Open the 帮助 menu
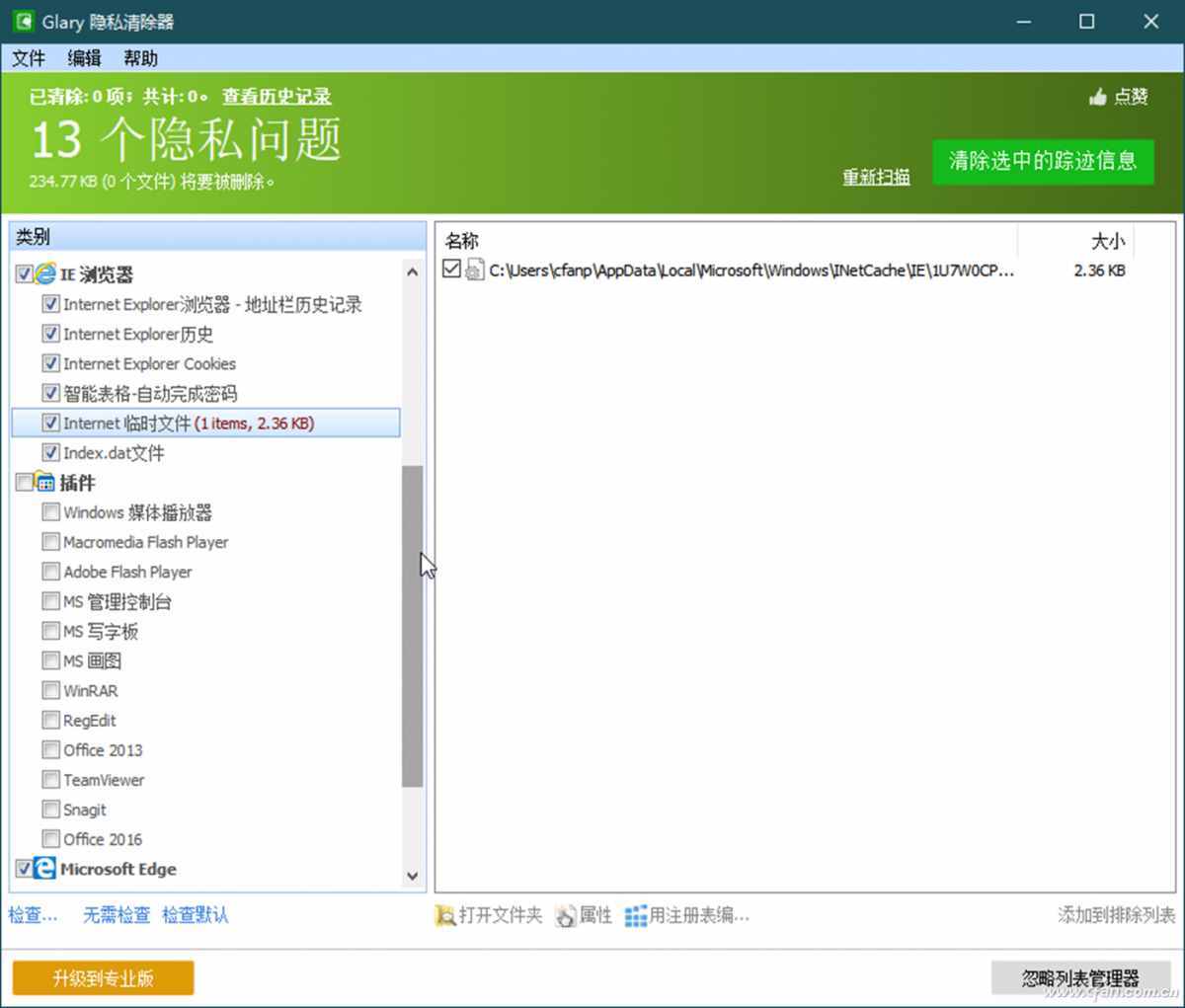This screenshot has height=1008, width=1185. pyautogui.click(x=141, y=58)
